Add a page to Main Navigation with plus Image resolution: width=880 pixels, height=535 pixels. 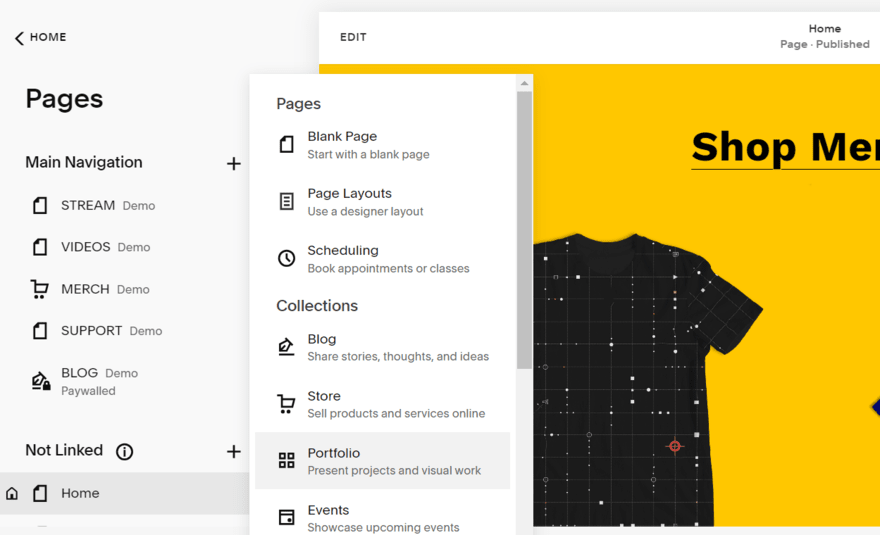[233, 163]
